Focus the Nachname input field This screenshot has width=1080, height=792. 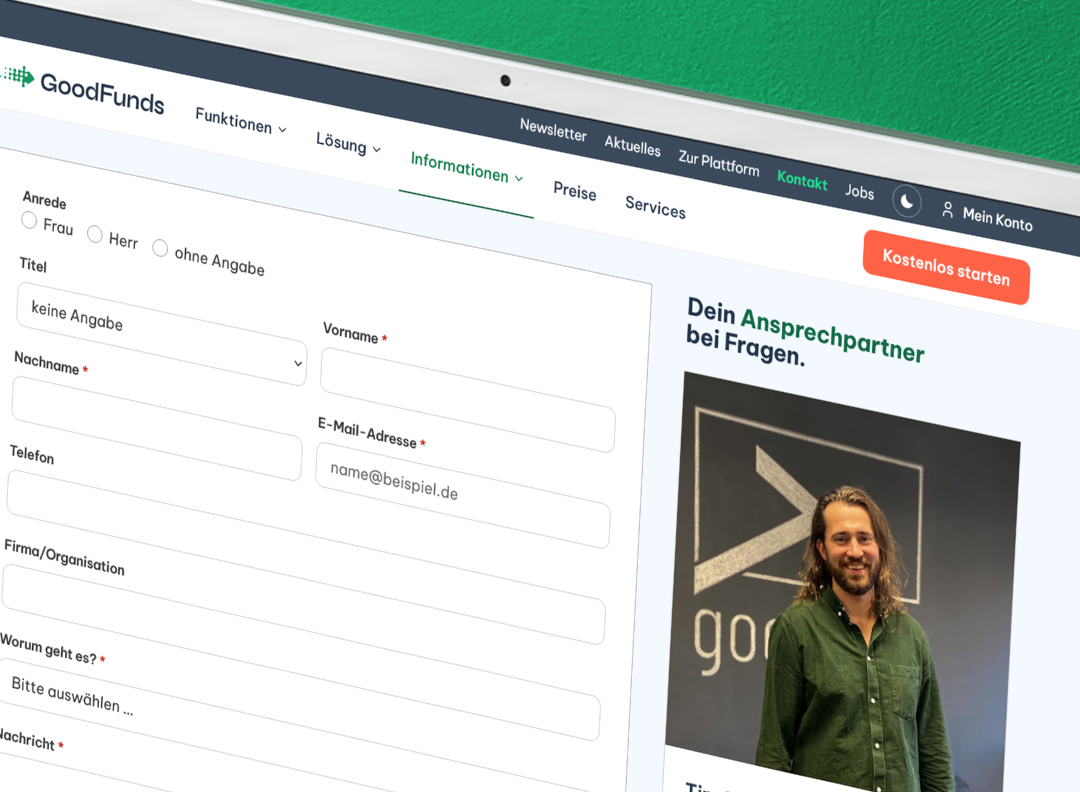click(157, 428)
